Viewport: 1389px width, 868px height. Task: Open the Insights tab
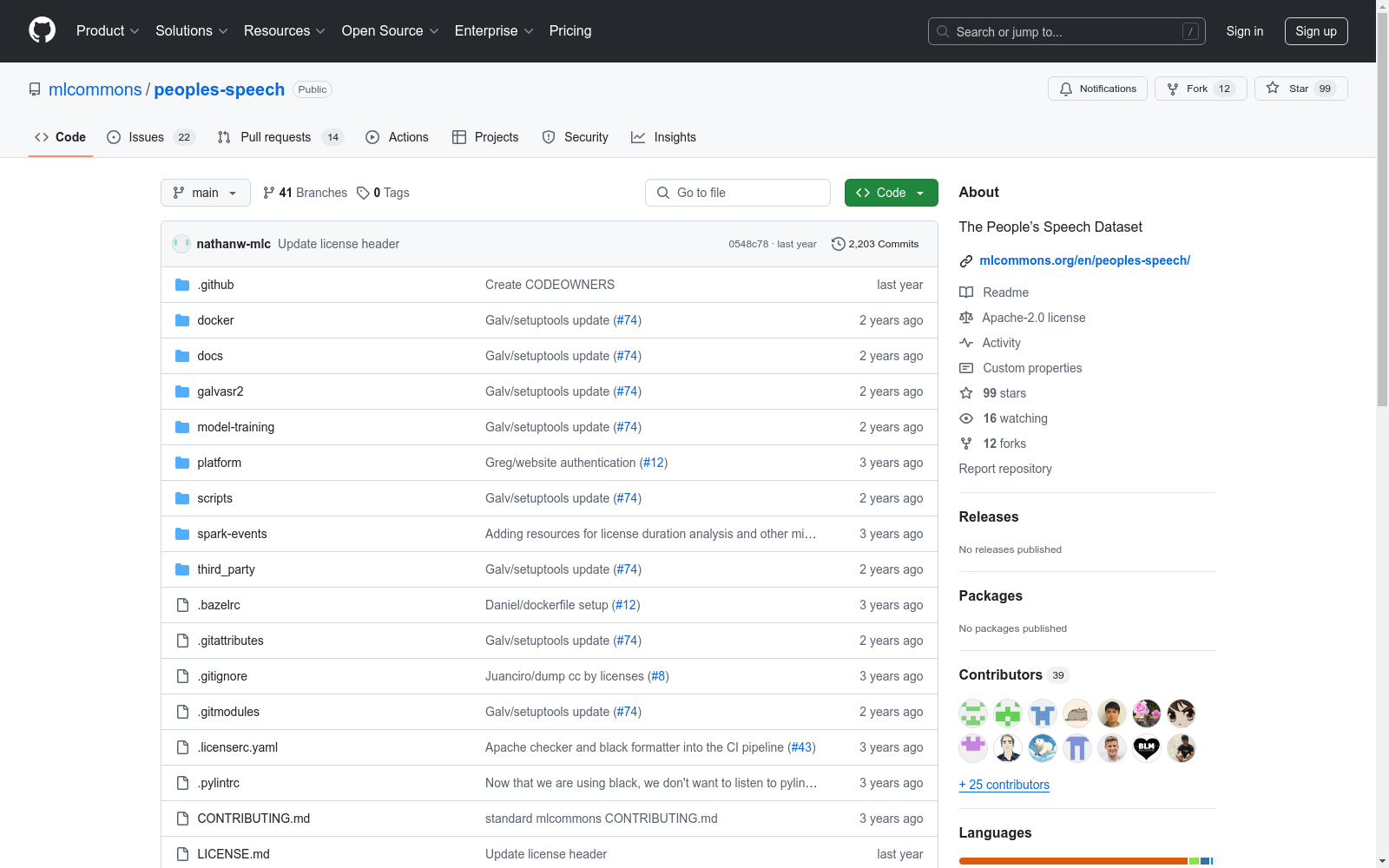(664, 137)
